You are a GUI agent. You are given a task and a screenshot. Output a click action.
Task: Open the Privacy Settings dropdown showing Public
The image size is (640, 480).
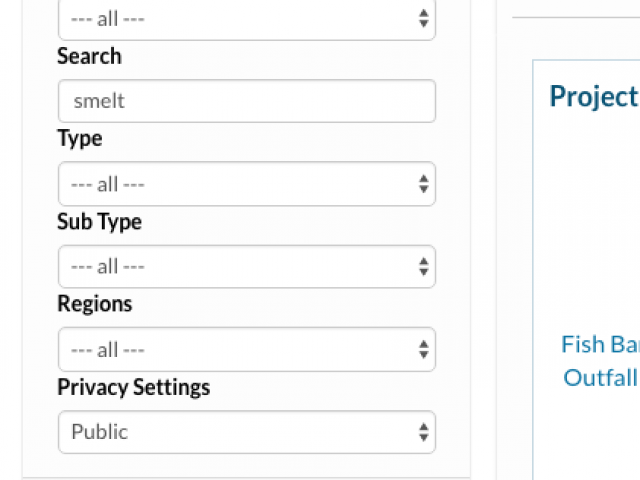[x=247, y=432]
